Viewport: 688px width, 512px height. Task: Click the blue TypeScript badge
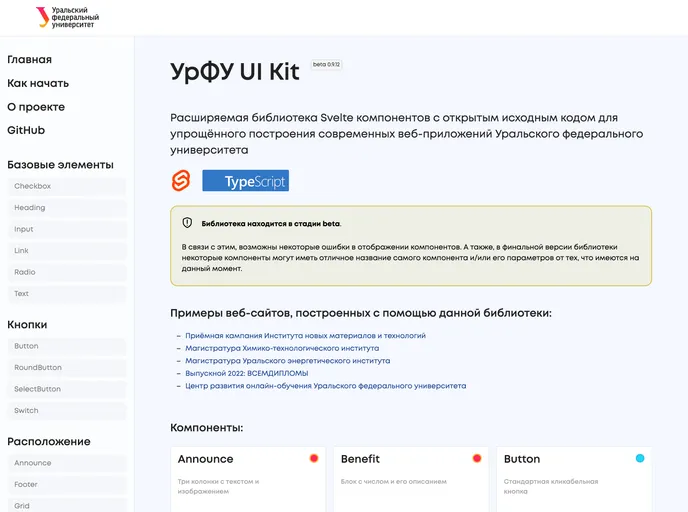(x=245, y=181)
